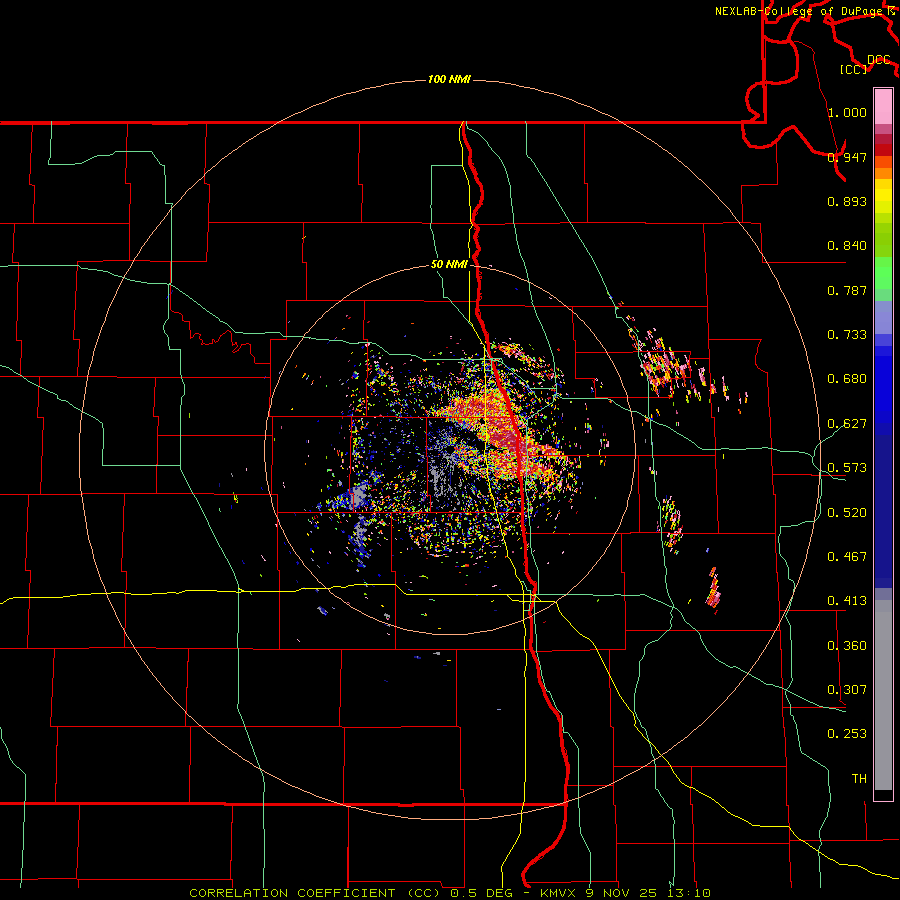The width and height of the screenshot is (900, 900).
Task: Click the 50 NMI range ring label
Action: 449,264
